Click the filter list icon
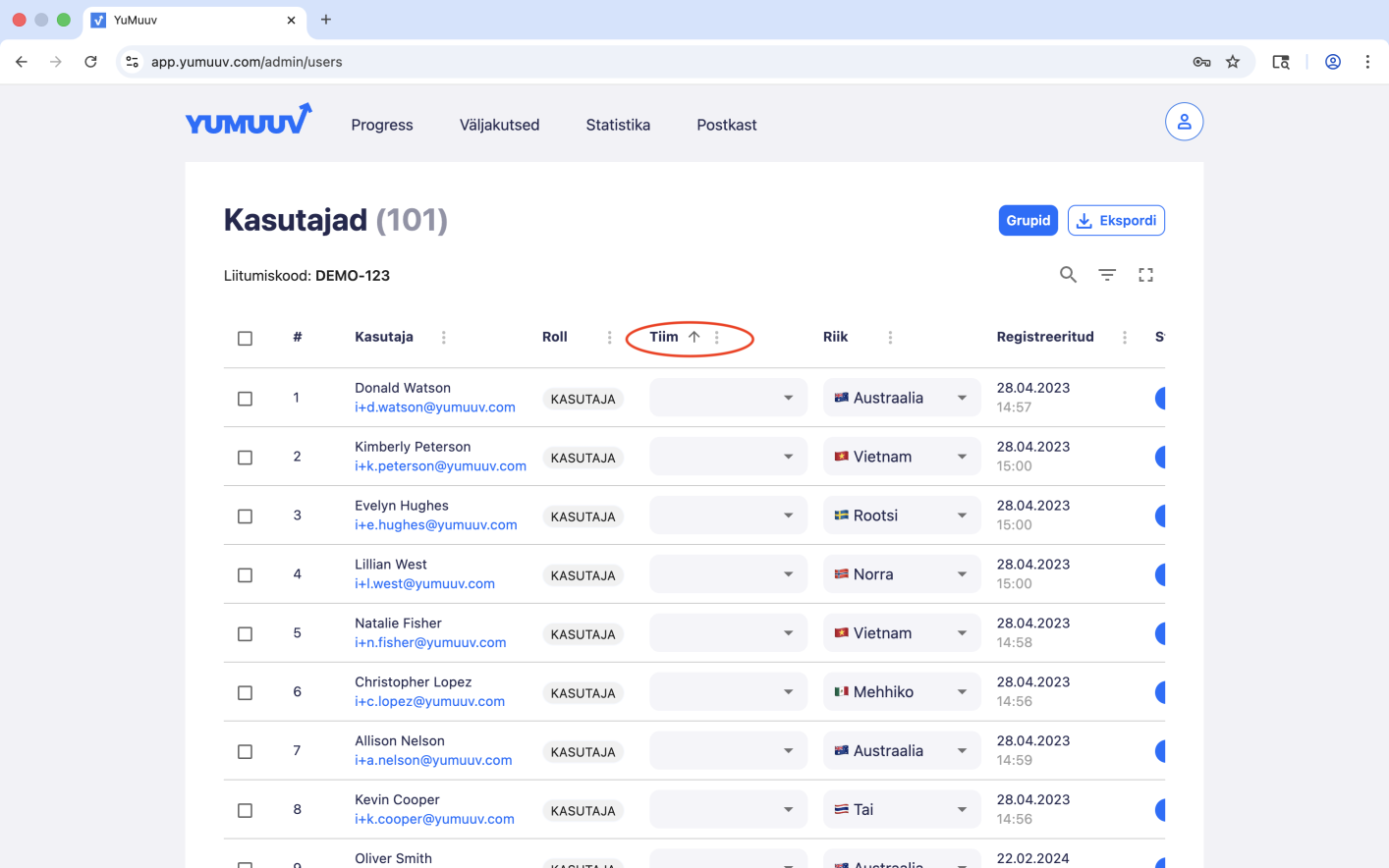 [x=1107, y=275]
